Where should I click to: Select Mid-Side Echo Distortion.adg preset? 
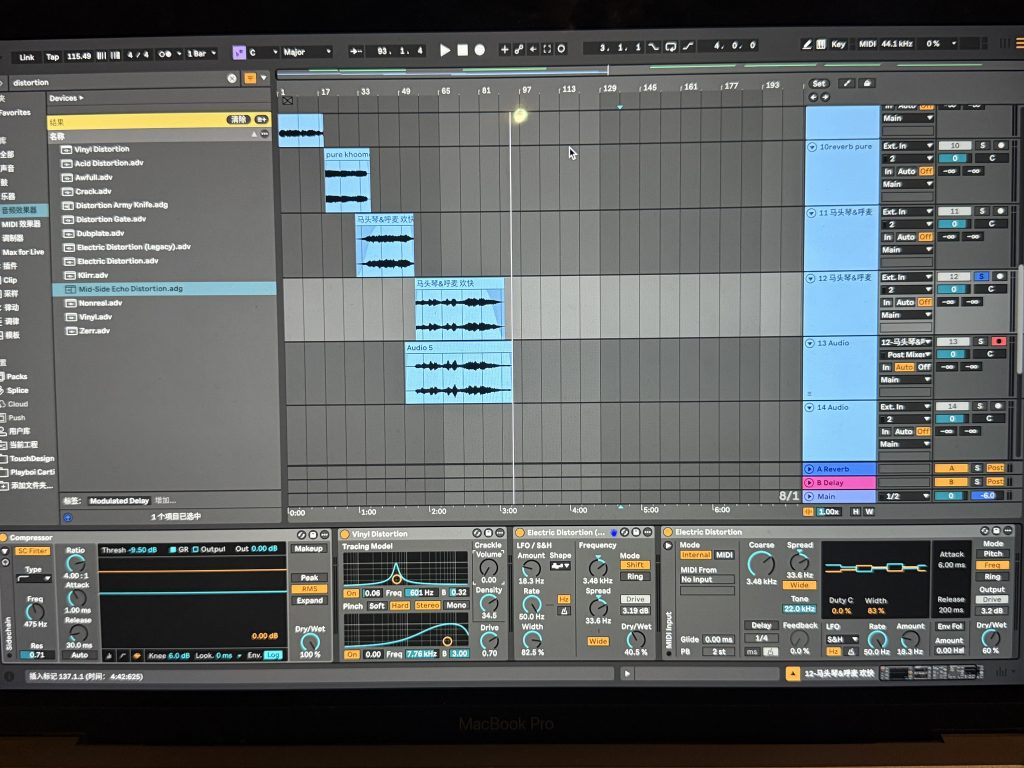tap(130, 288)
